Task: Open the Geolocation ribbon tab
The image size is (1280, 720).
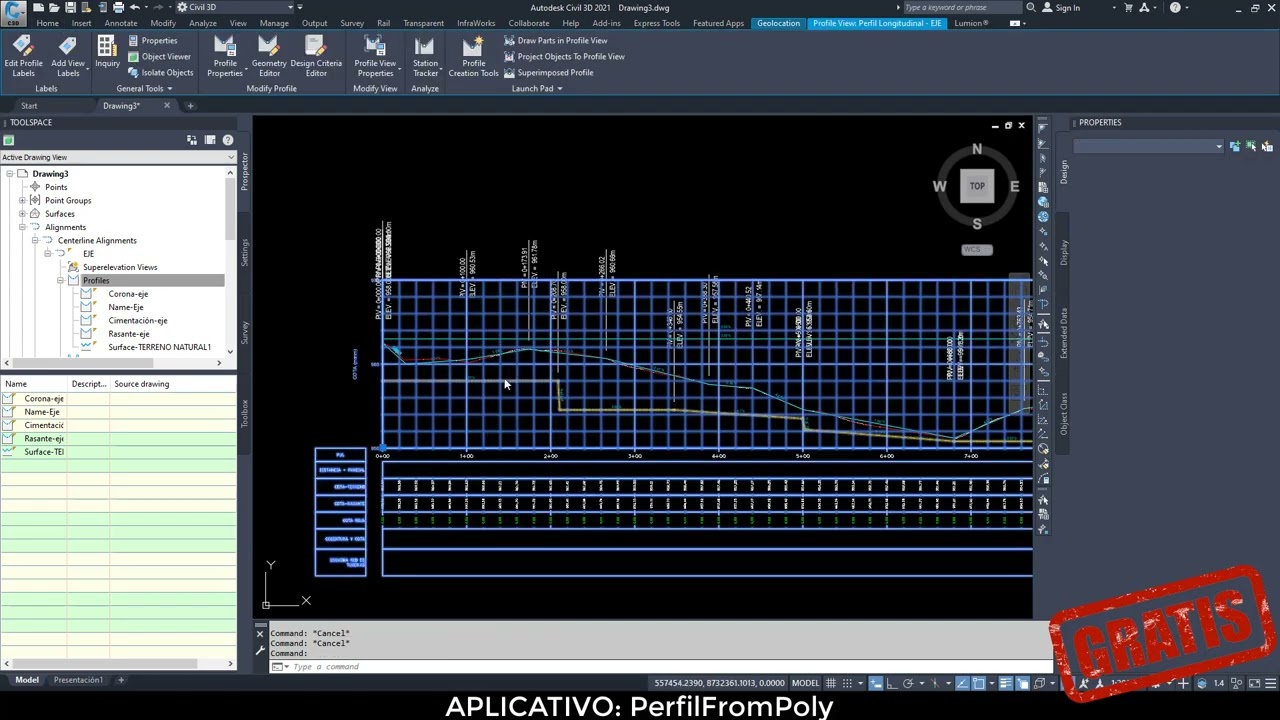Action: pos(778,23)
